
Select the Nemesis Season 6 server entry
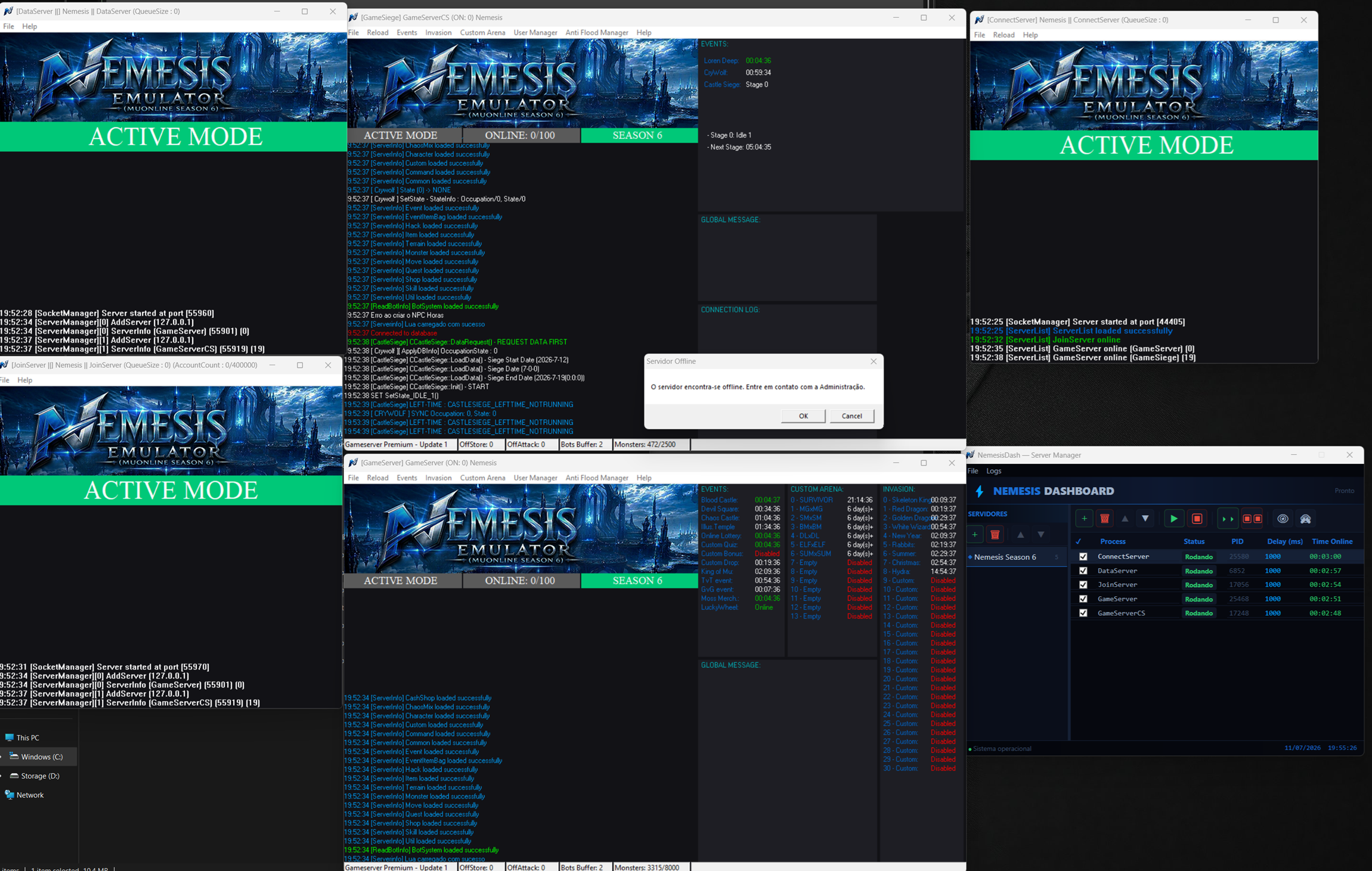click(1016, 557)
